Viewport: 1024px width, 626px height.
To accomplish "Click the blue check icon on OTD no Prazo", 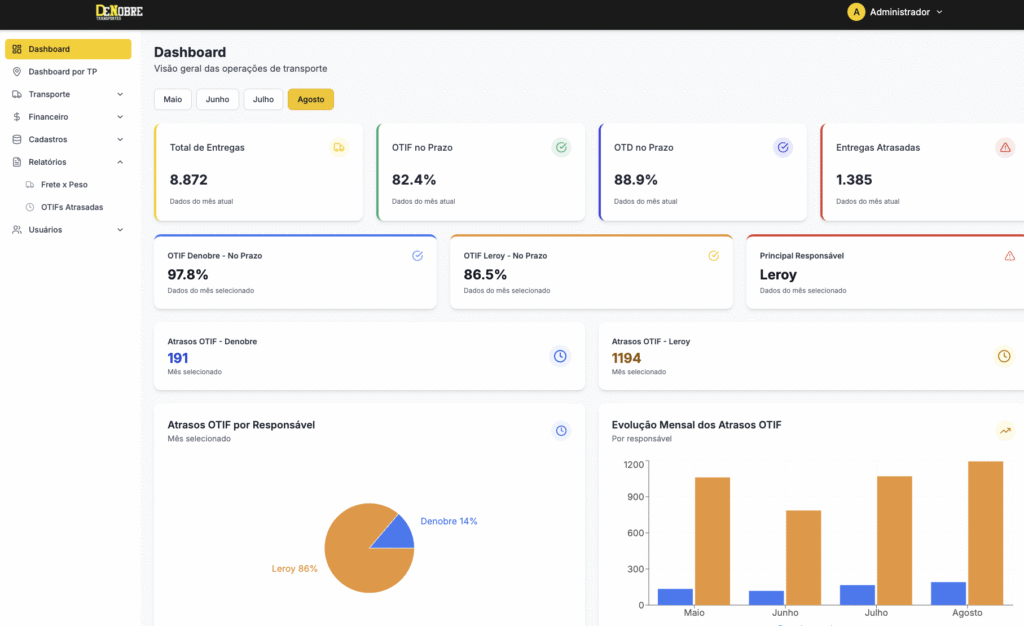I will [783, 148].
